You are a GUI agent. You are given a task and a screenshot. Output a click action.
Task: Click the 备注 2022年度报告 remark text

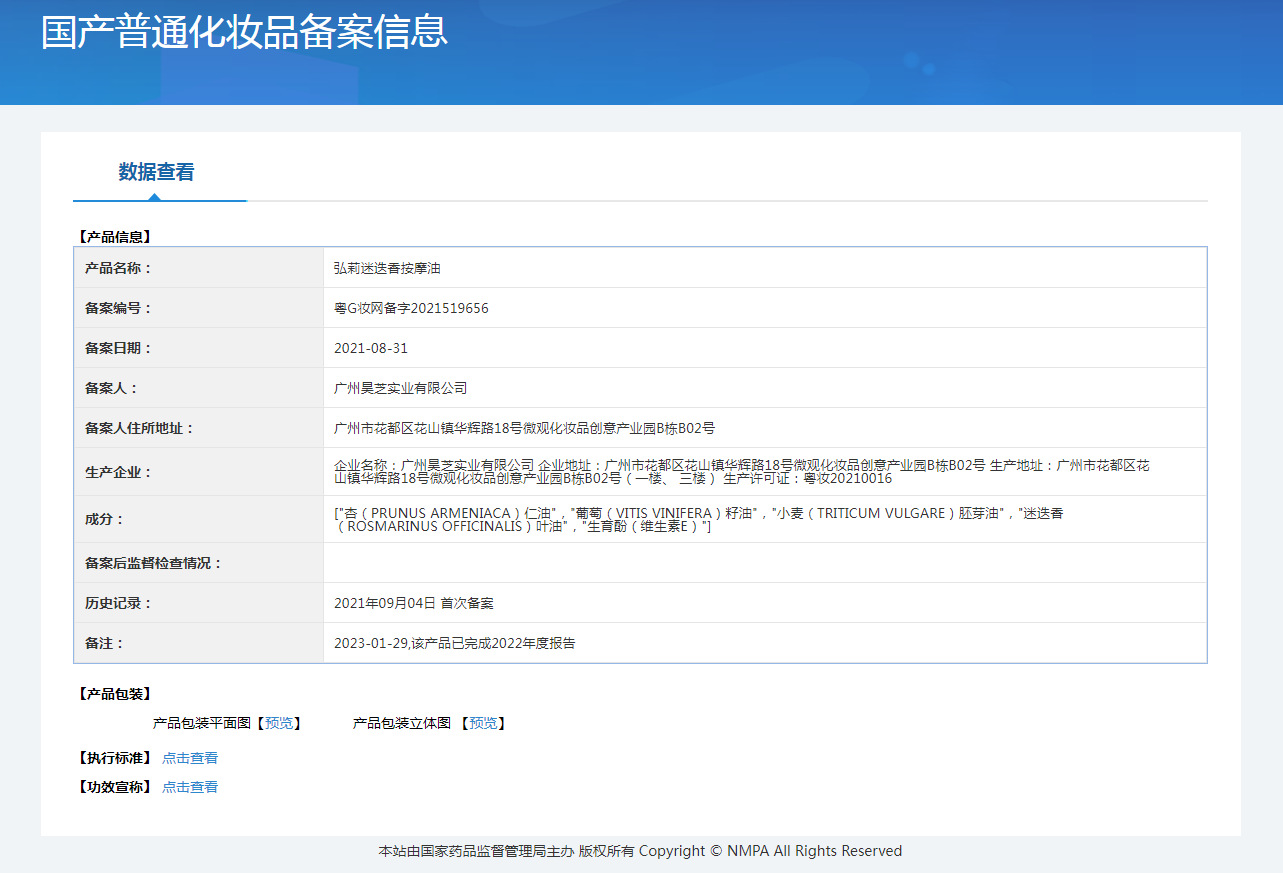coord(455,643)
